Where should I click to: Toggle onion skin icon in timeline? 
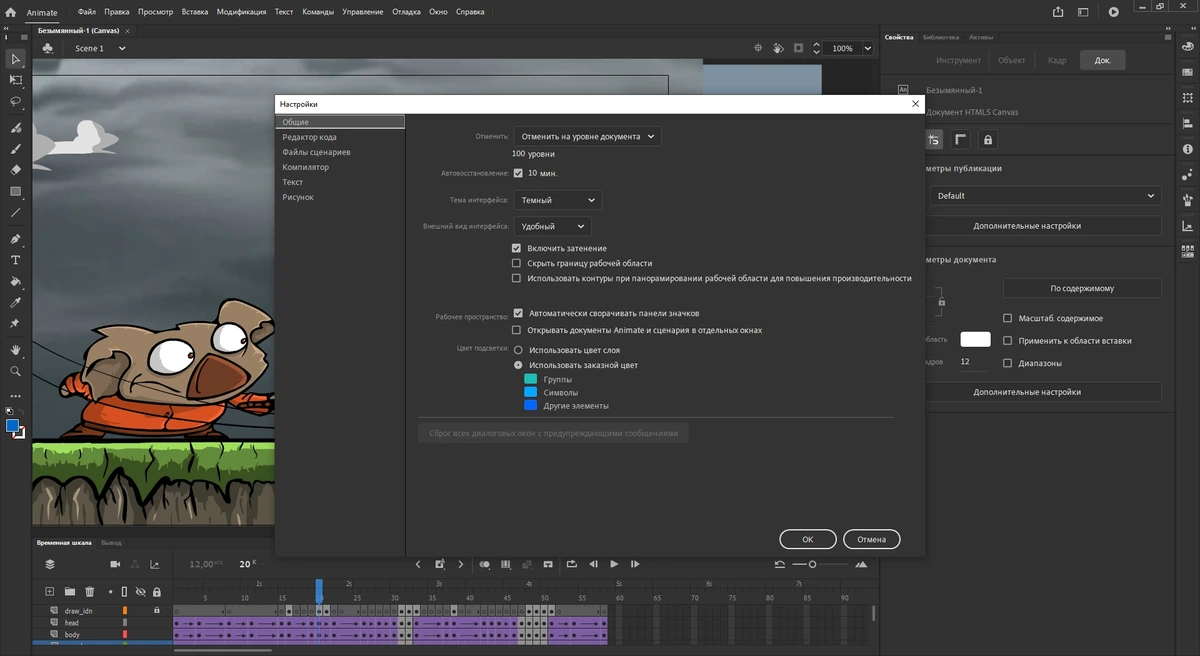[485, 564]
